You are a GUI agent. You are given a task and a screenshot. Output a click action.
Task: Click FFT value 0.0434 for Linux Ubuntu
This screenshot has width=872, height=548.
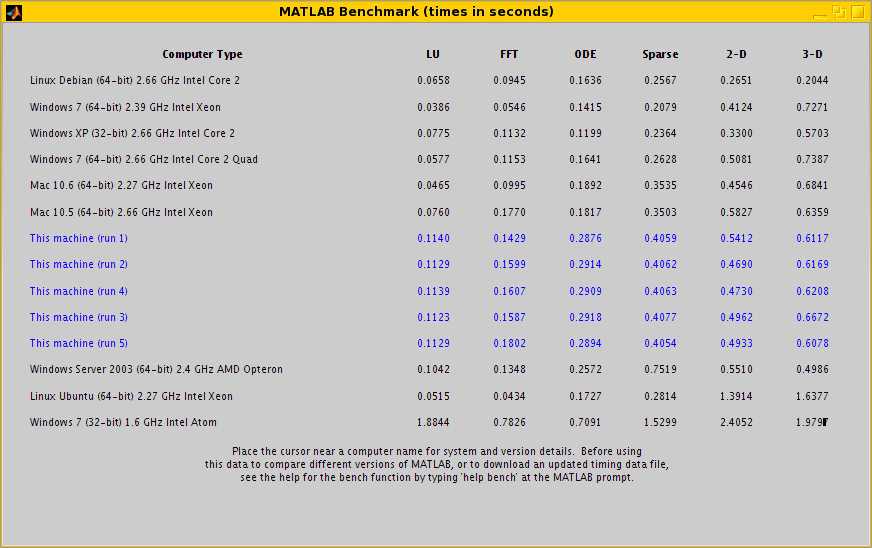click(509, 396)
